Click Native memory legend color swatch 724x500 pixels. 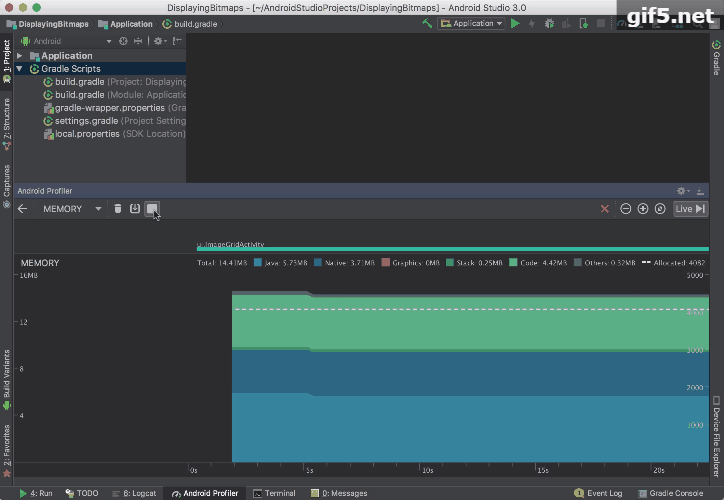318,262
